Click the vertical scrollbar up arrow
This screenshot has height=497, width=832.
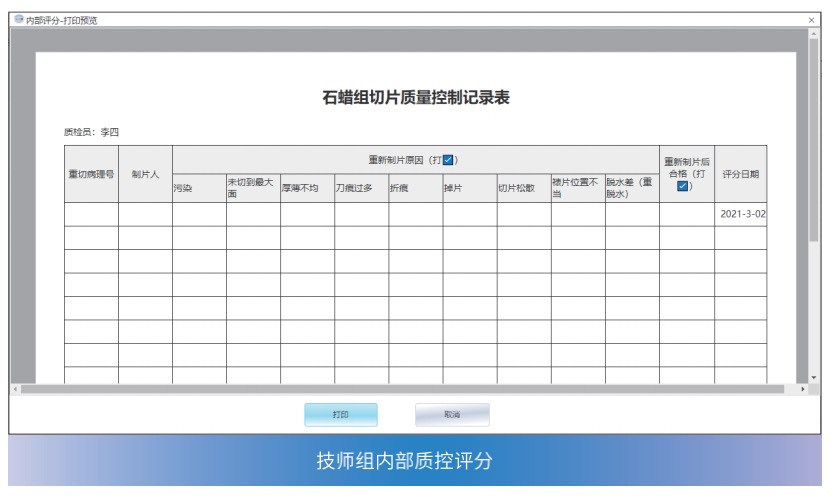(813, 33)
